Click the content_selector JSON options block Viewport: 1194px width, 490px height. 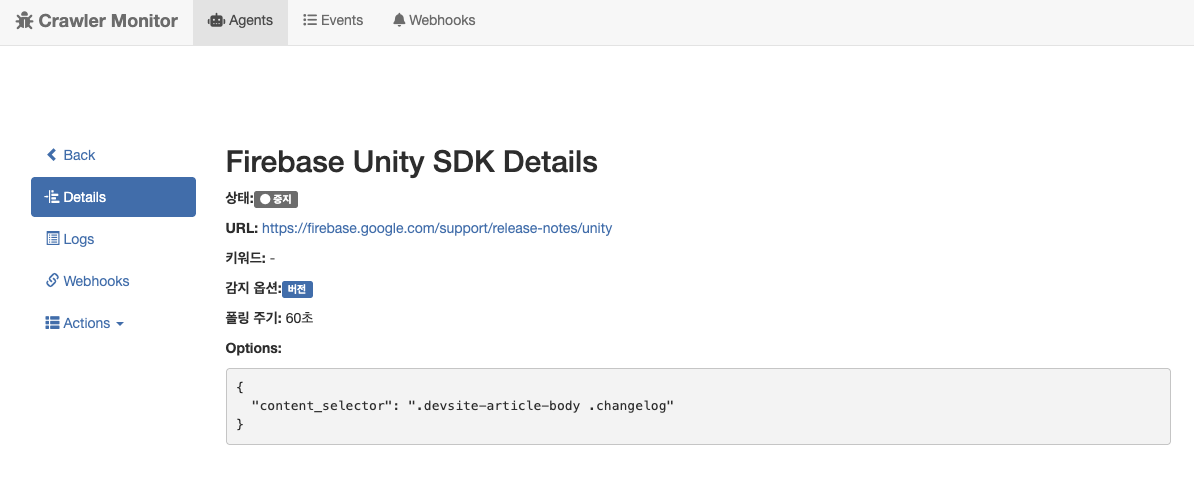(x=698, y=406)
